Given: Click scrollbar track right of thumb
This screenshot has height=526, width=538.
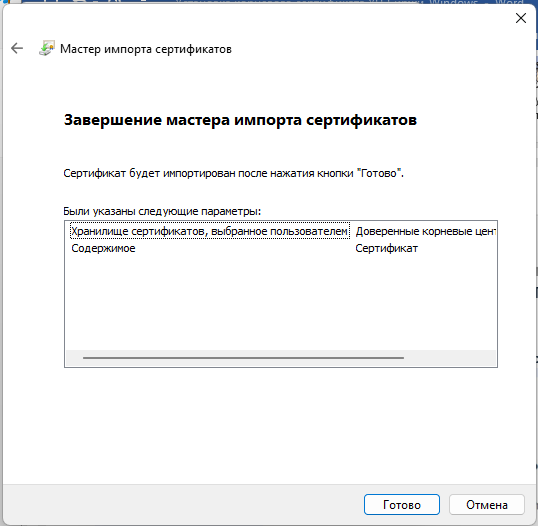Looking at the screenshot, I should (x=449, y=358).
